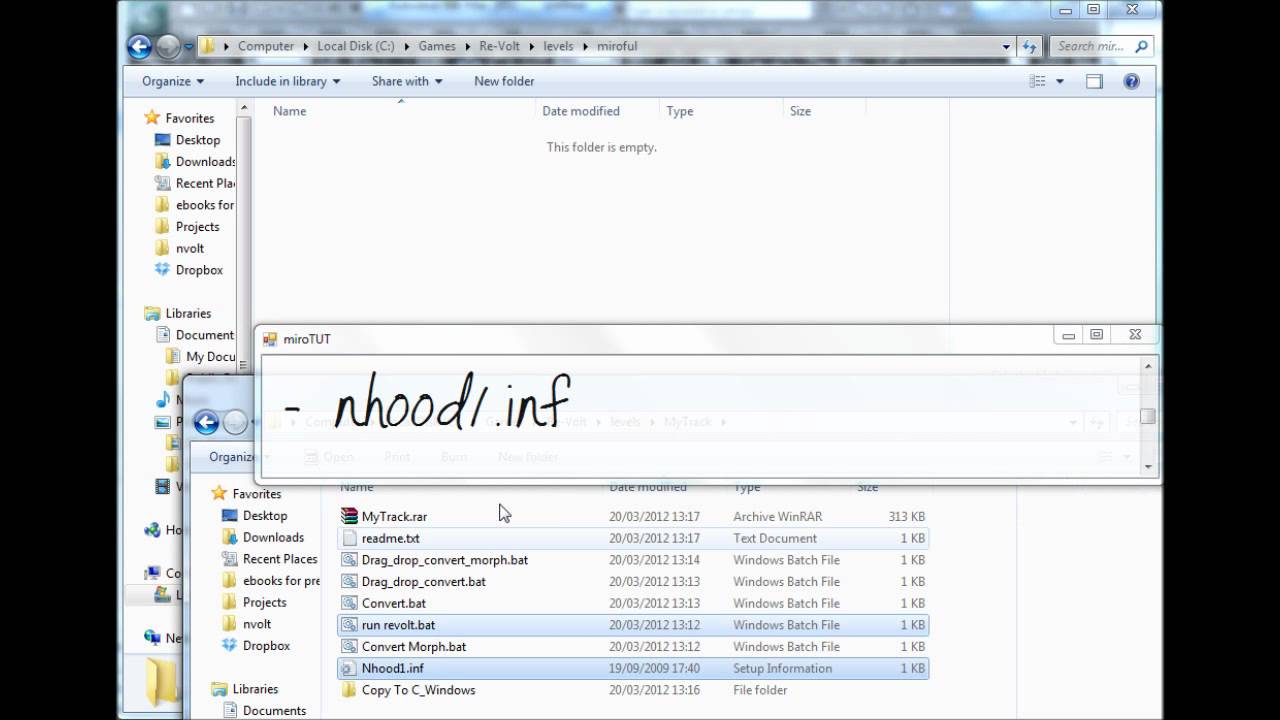Image resolution: width=1280 pixels, height=720 pixels.
Task: Open the Share with menu
Action: (x=407, y=81)
